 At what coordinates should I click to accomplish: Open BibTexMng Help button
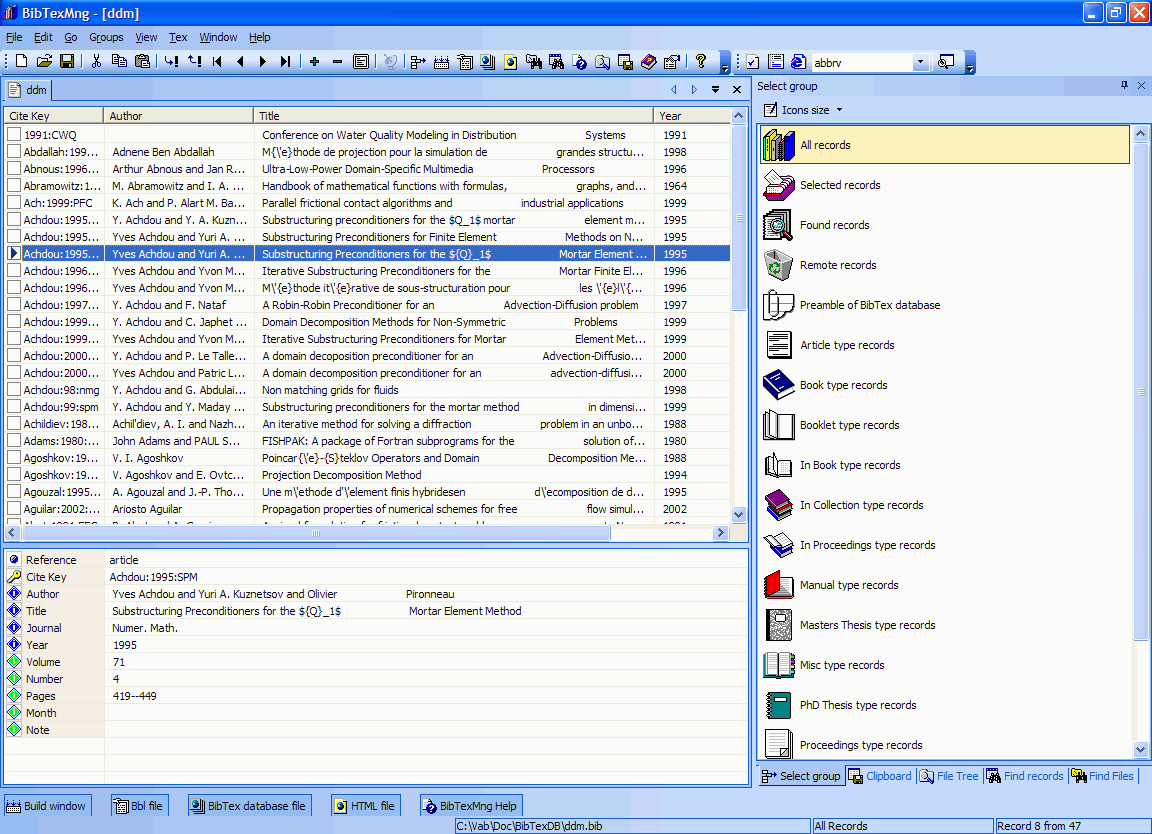point(471,806)
